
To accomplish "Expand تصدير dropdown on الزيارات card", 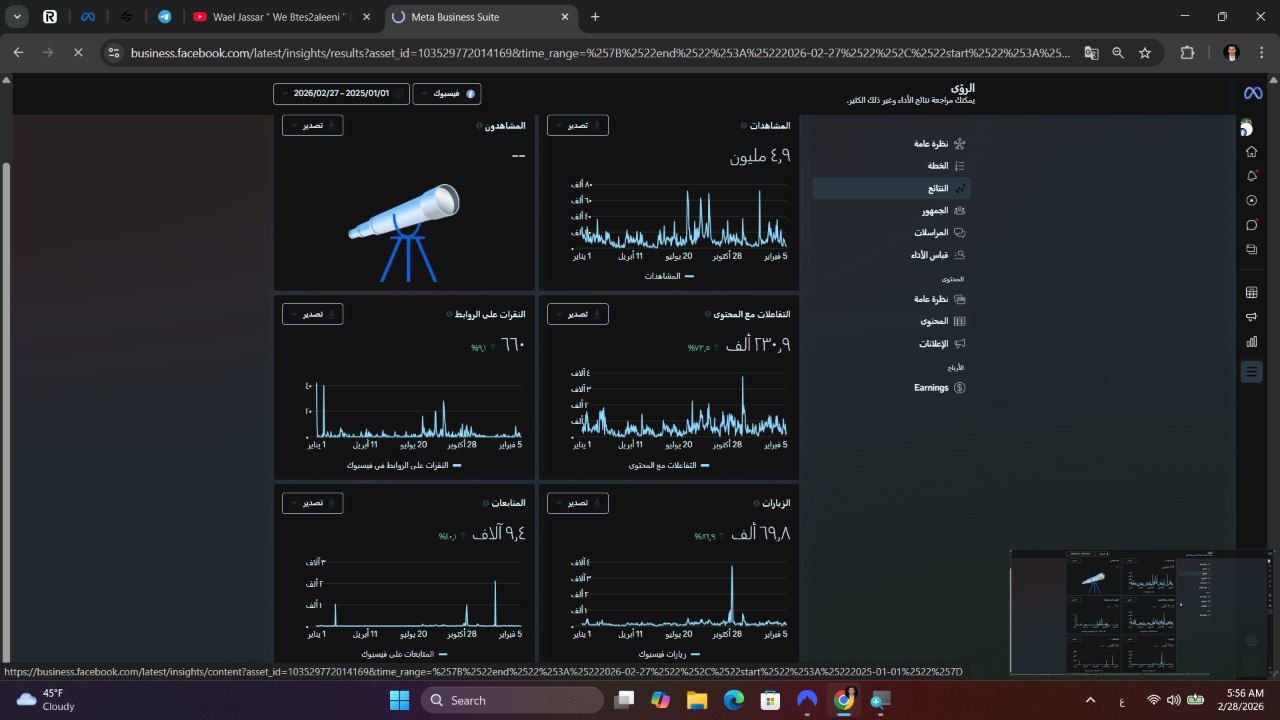I will pyautogui.click(x=577, y=503).
